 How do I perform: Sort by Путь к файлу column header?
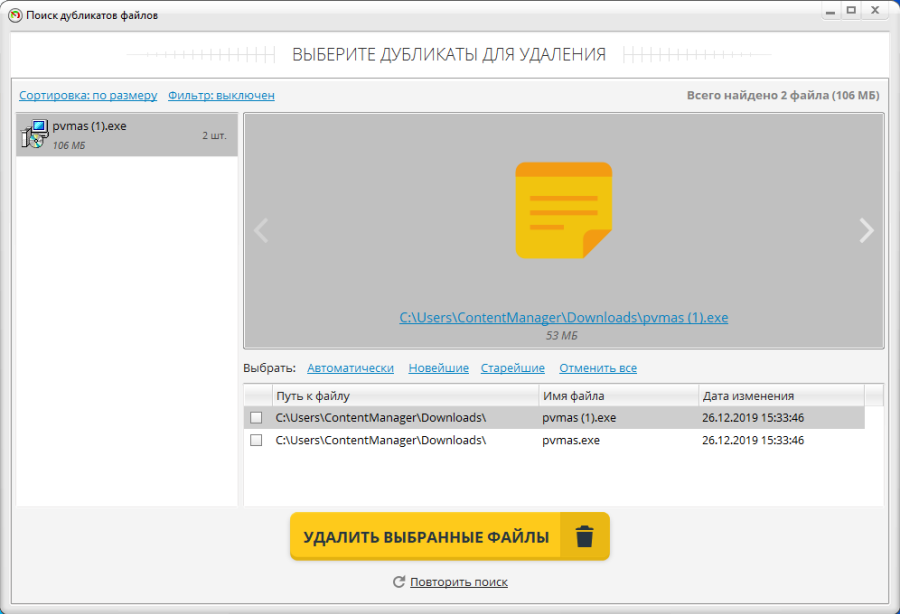(404, 396)
